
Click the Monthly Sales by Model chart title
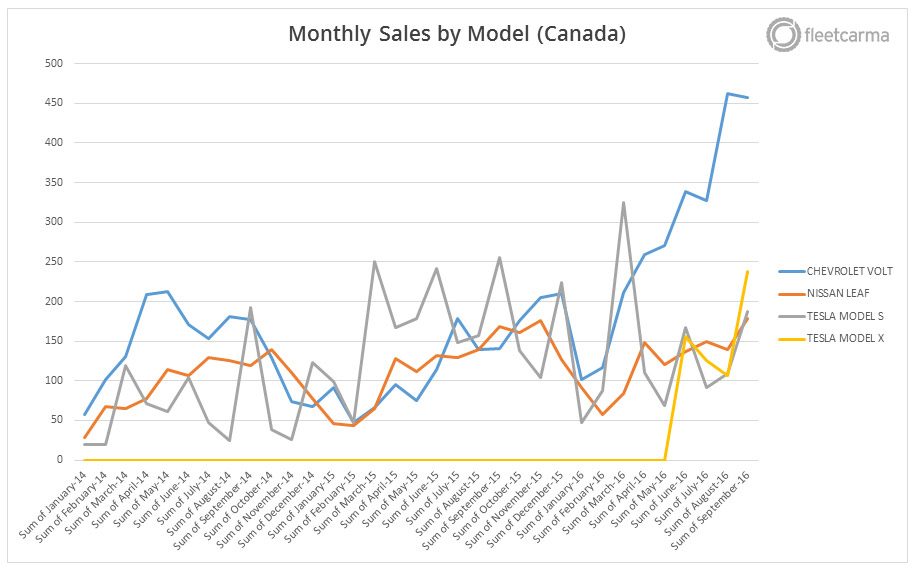pyautogui.click(x=457, y=33)
